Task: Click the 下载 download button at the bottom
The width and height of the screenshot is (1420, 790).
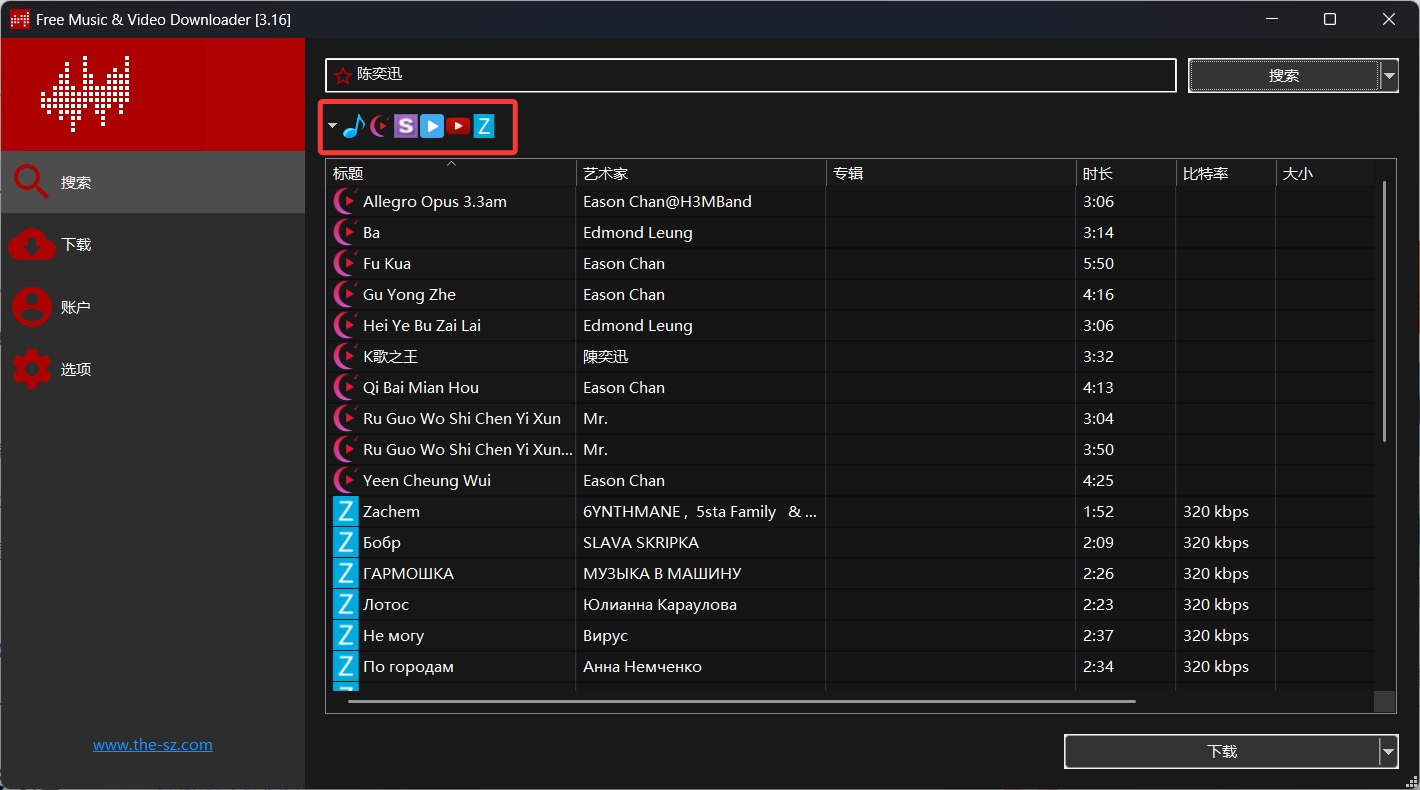Action: click(1222, 751)
